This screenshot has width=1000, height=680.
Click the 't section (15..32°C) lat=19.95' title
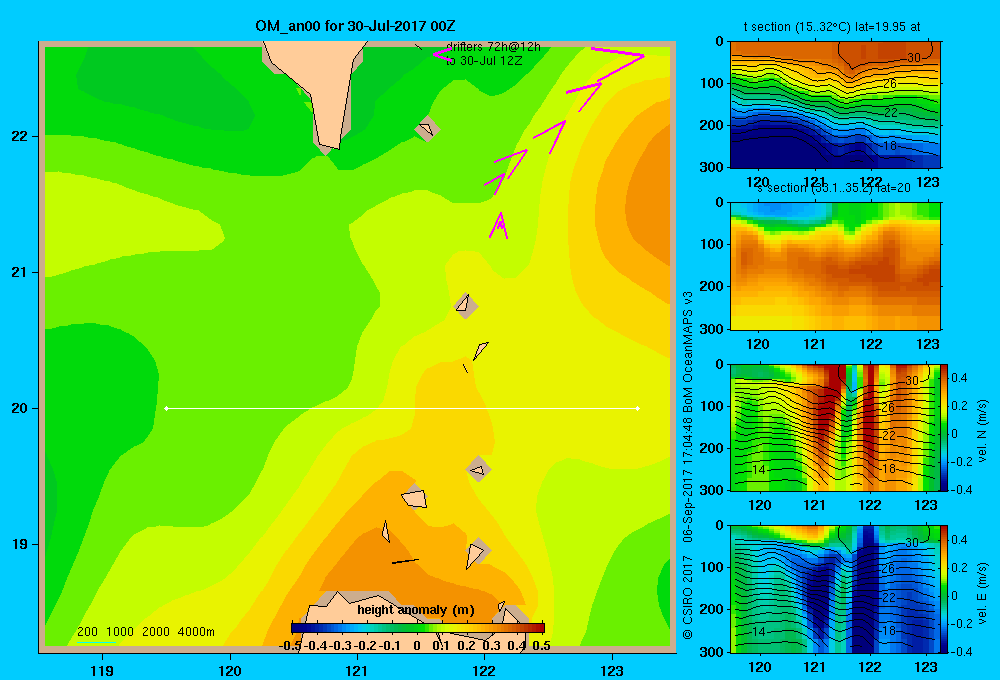coord(832,27)
